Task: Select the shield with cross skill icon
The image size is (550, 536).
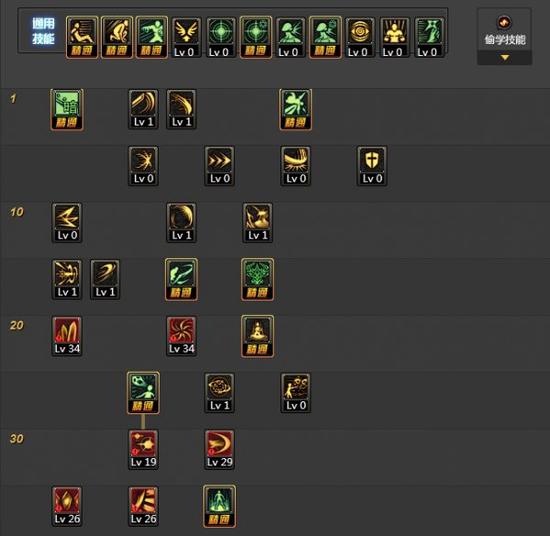Action: click(372, 166)
